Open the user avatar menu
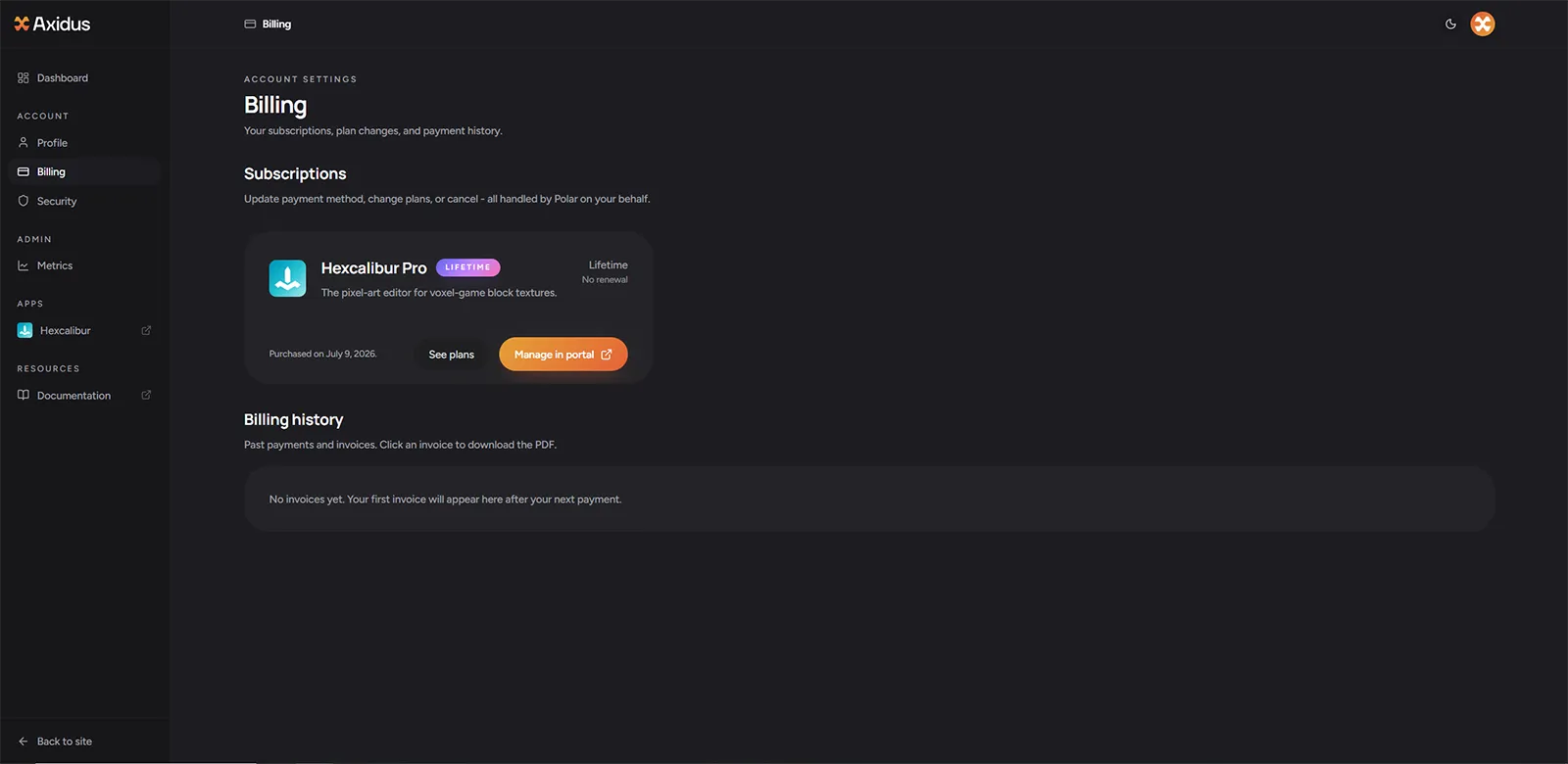 1483,24
